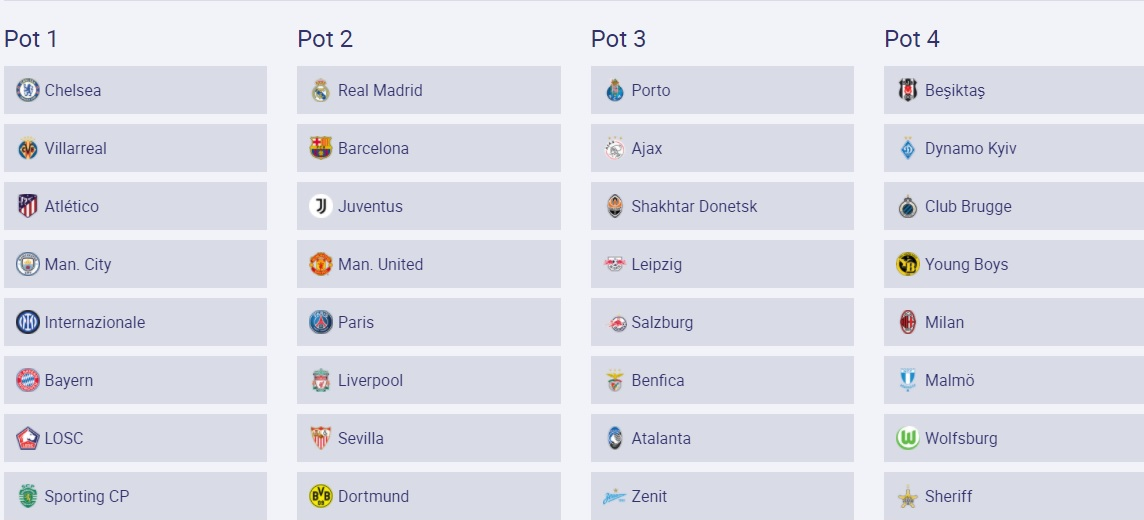The height and width of the screenshot is (520, 1144).
Task: Click the Wolfsburg logo icon
Action: 908,438
